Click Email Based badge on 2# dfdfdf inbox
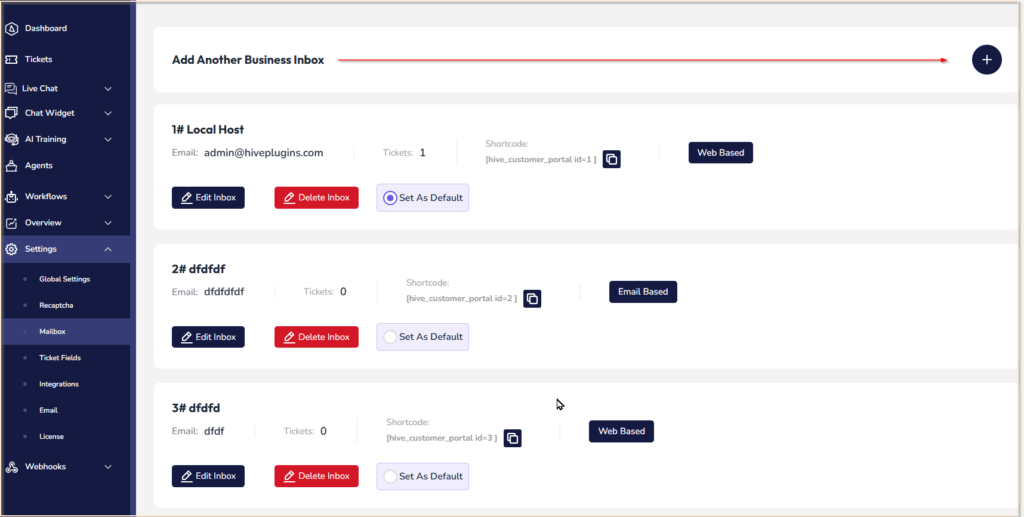 (x=643, y=292)
